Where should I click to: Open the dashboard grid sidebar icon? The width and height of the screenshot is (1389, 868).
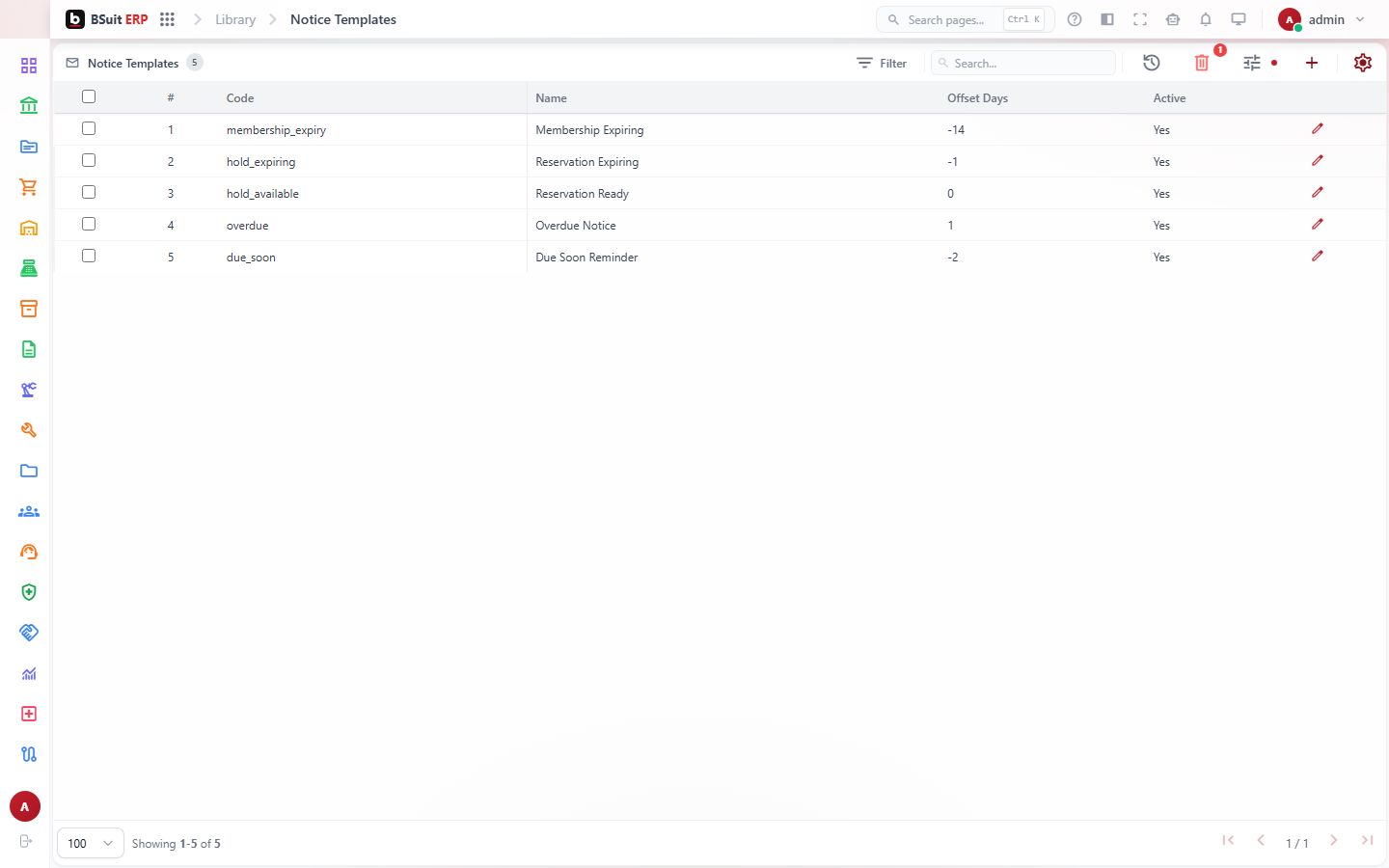pyautogui.click(x=29, y=66)
